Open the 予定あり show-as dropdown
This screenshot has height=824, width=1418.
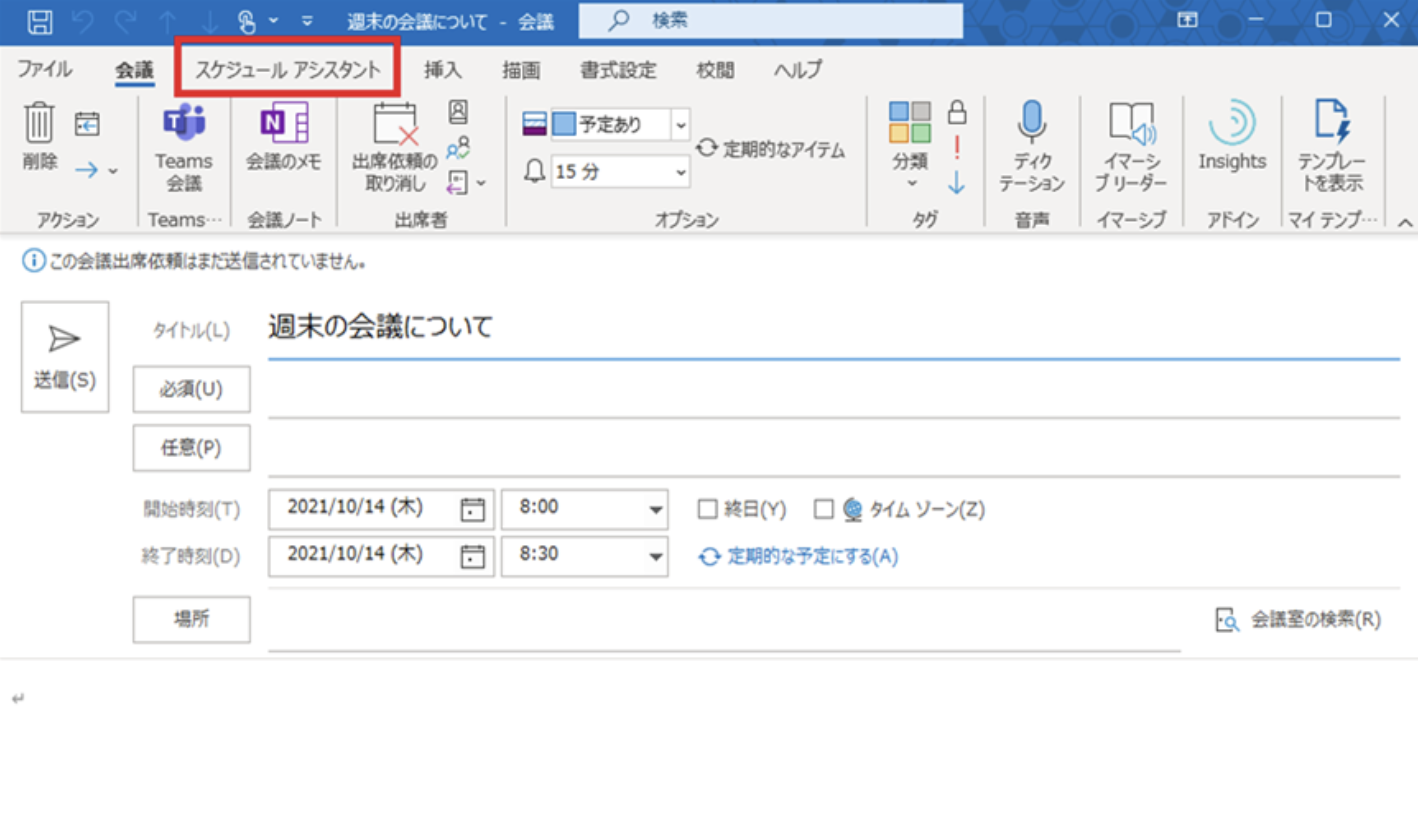pos(681,125)
